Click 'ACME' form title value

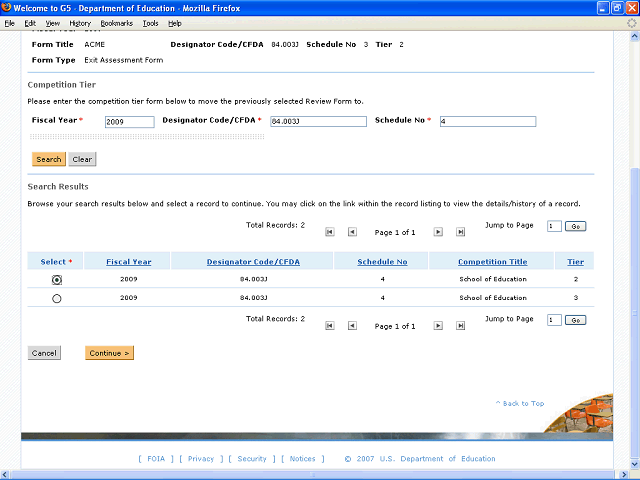[x=95, y=44]
